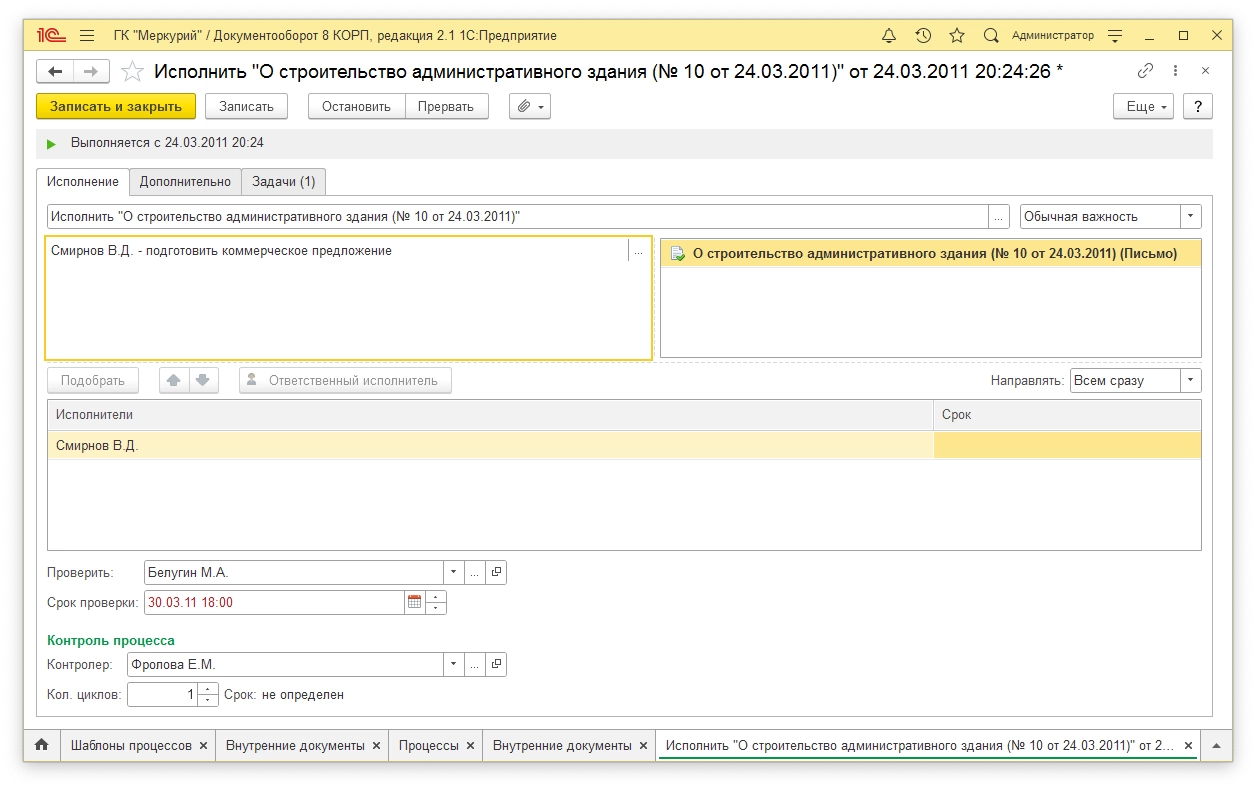
Task: Open favorites star in title bar
Action: point(957,35)
